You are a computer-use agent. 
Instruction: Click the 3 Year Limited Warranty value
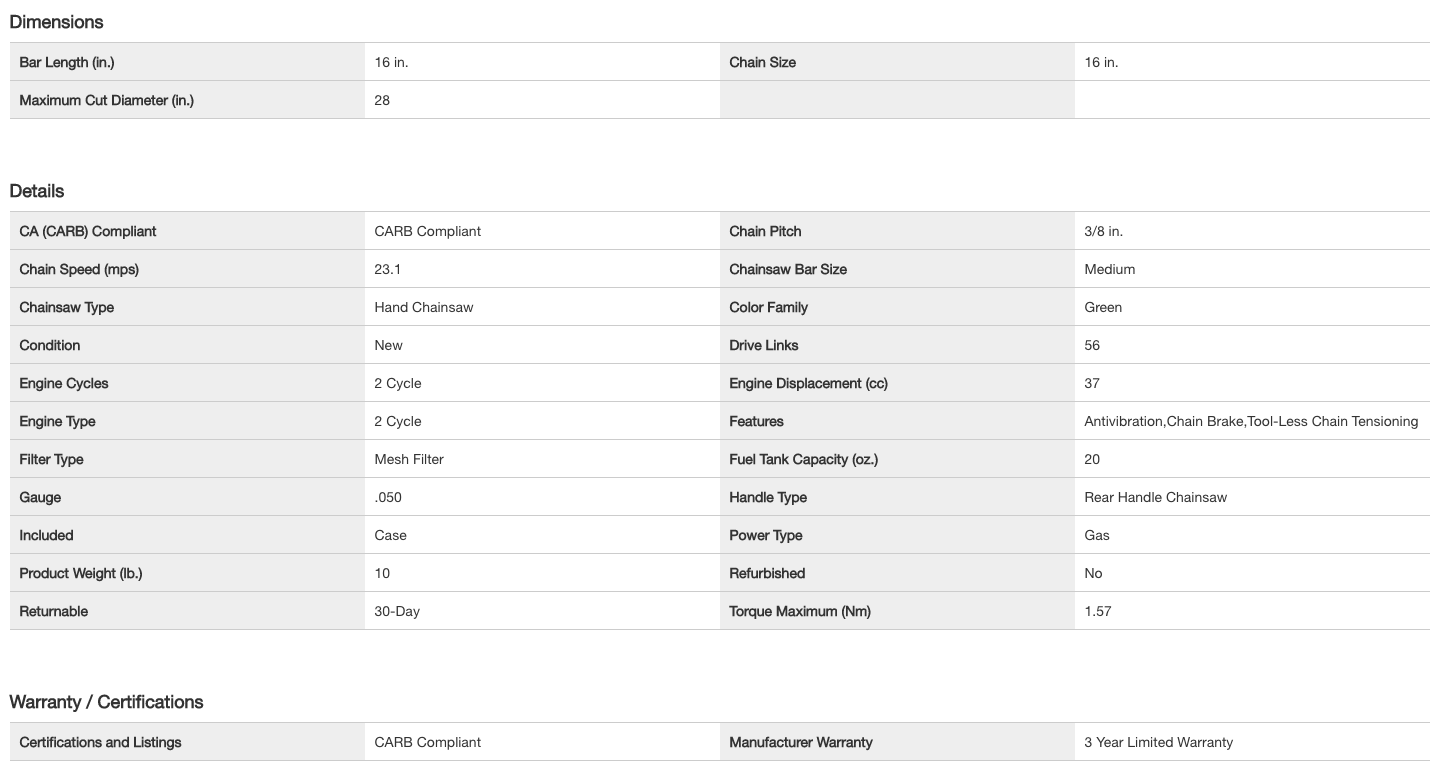pyautogui.click(x=1158, y=742)
